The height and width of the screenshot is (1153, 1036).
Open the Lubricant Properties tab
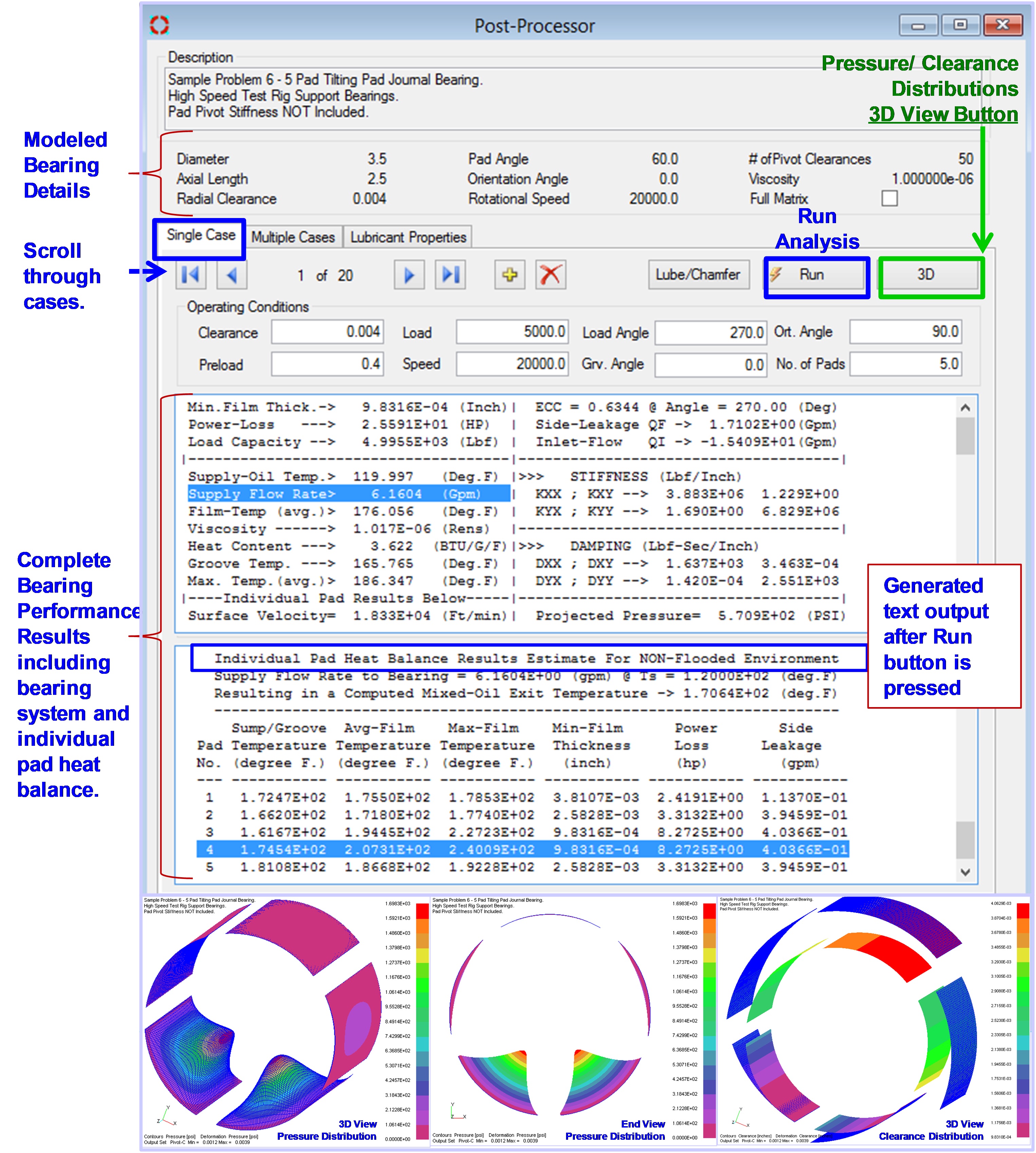point(408,237)
